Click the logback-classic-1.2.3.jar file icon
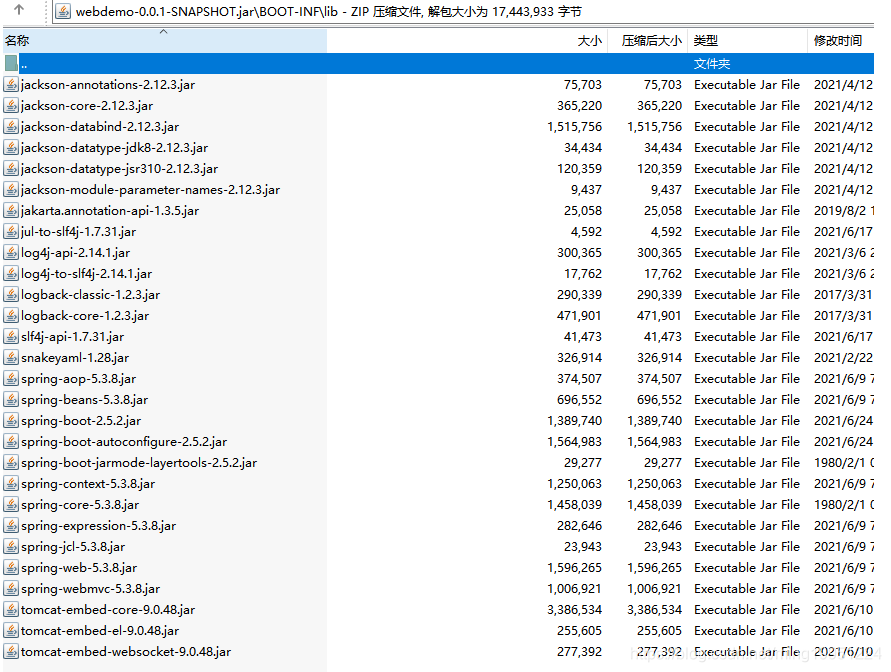 [x=11, y=295]
